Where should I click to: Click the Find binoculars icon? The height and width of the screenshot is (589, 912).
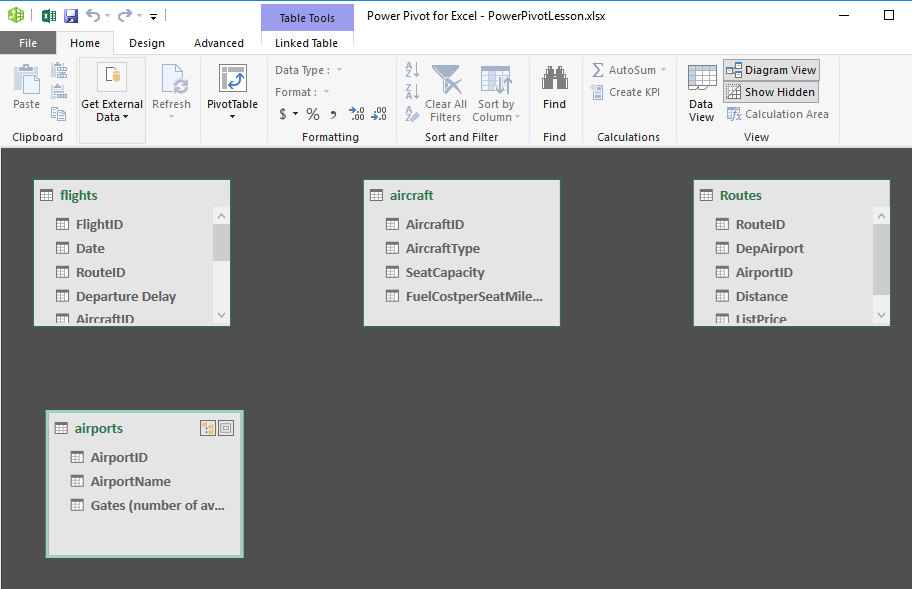click(x=554, y=80)
